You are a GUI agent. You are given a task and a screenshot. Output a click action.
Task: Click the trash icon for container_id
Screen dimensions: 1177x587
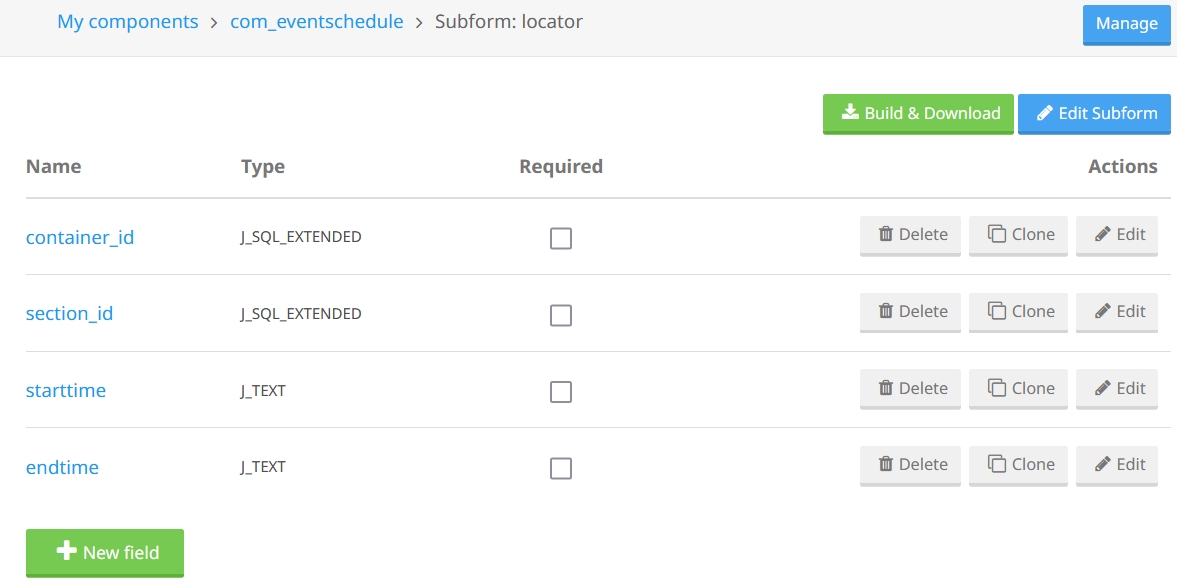(886, 235)
